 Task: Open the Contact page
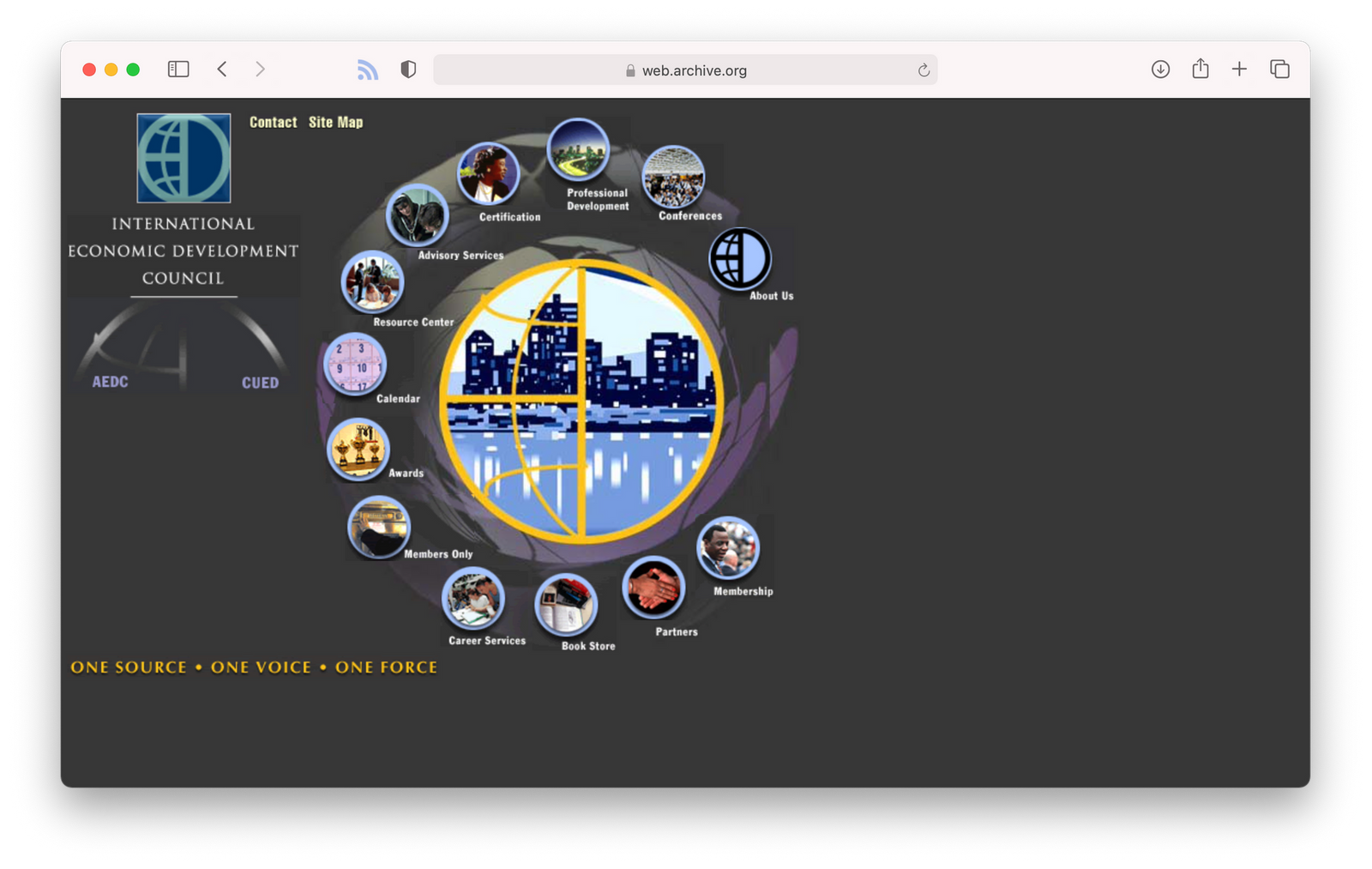273,122
